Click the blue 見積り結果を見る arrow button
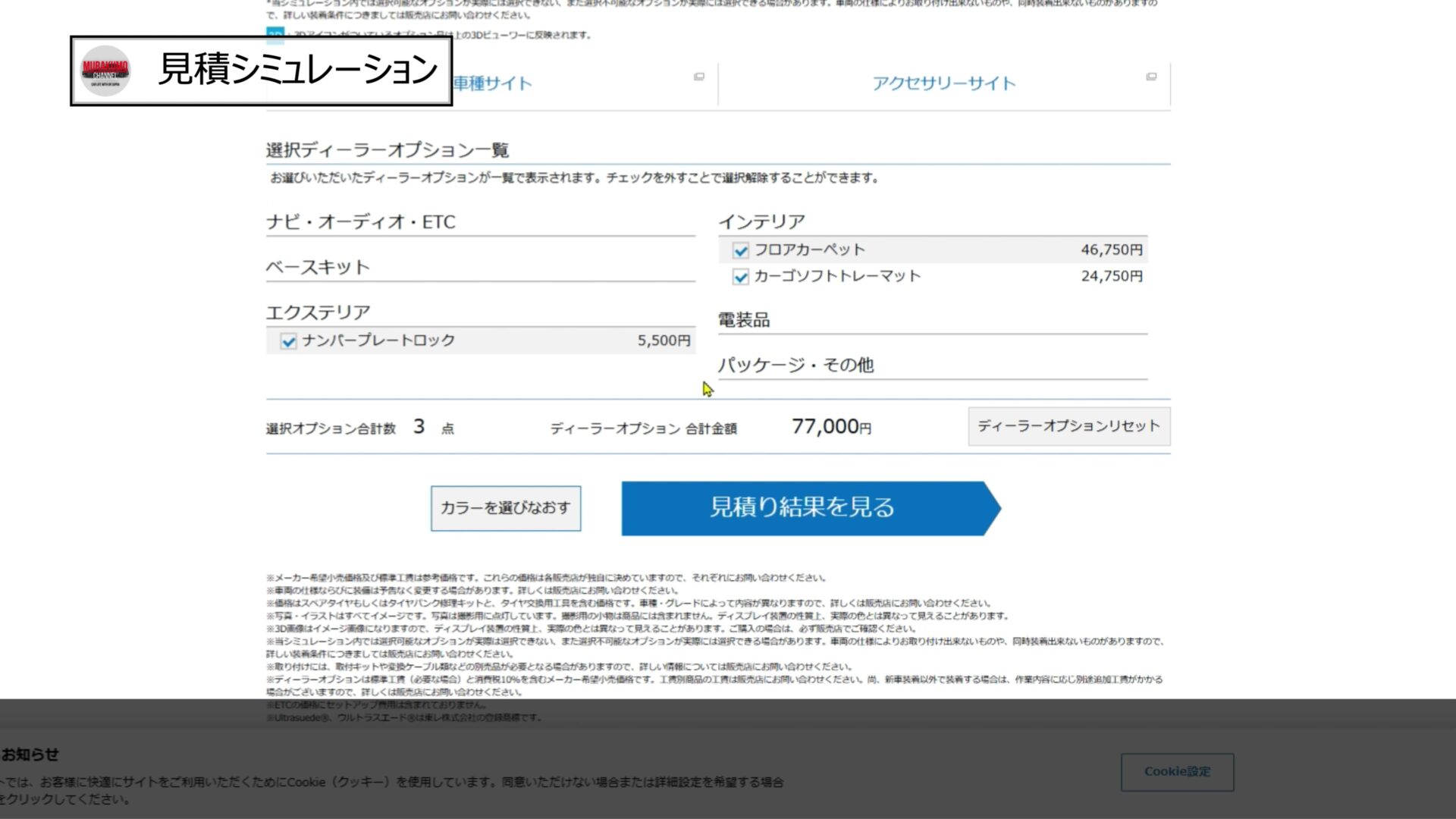Screen dimensions: 1456x819 coord(802,508)
